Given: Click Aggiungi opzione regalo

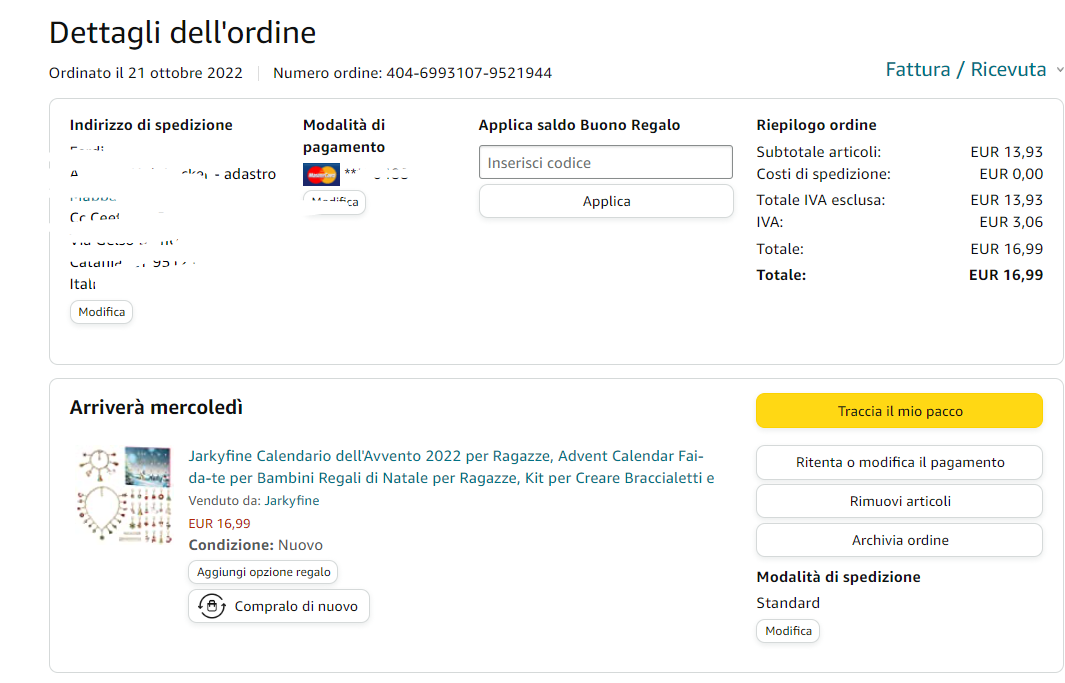Looking at the screenshot, I should tap(263, 572).
